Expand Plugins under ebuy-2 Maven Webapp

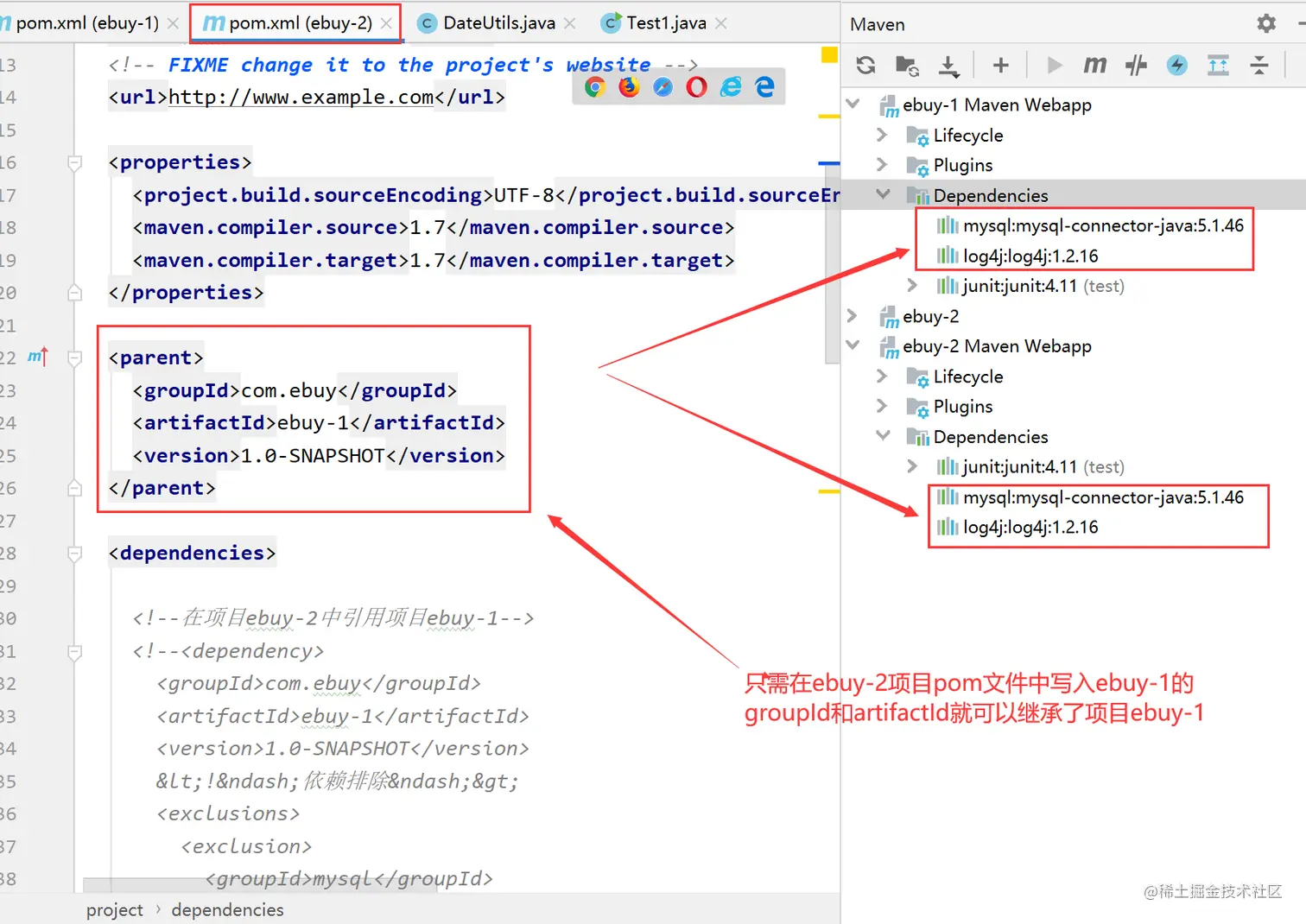coord(882,406)
